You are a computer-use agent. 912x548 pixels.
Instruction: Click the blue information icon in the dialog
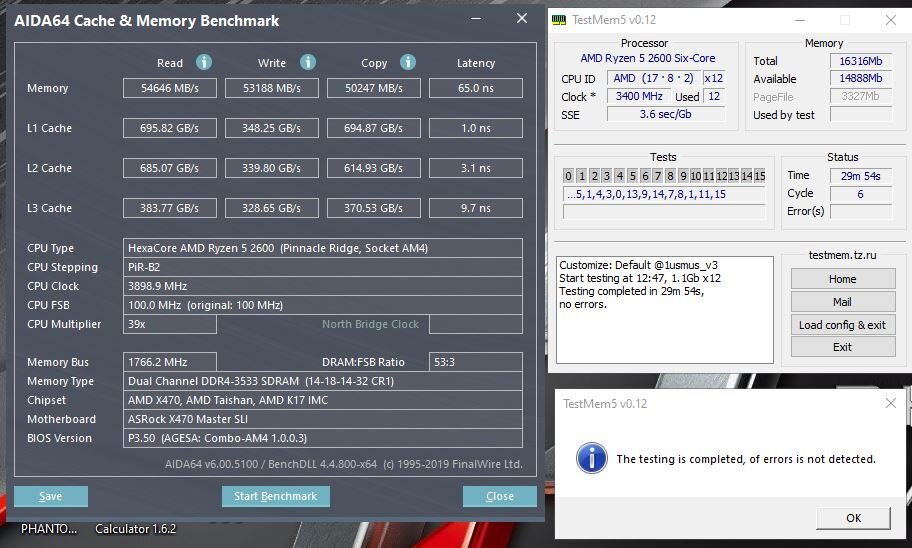coord(591,459)
